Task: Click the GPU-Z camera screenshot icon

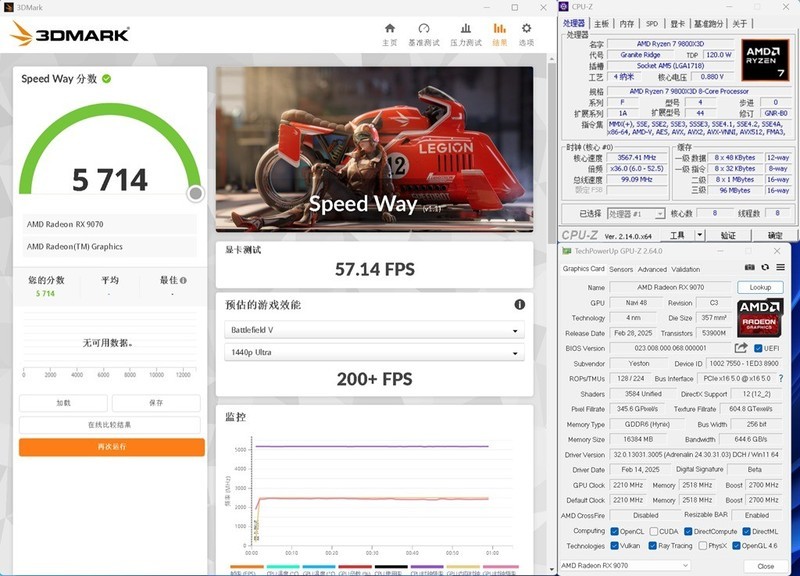Action: 751,268
